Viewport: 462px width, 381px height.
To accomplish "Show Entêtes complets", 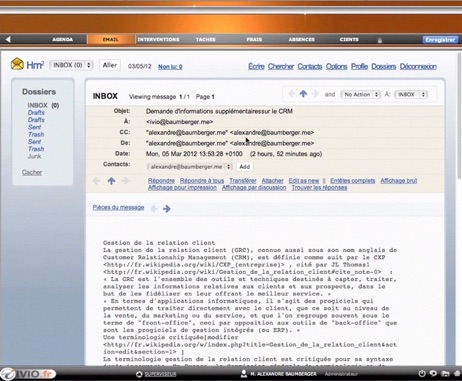I will coord(353,181).
